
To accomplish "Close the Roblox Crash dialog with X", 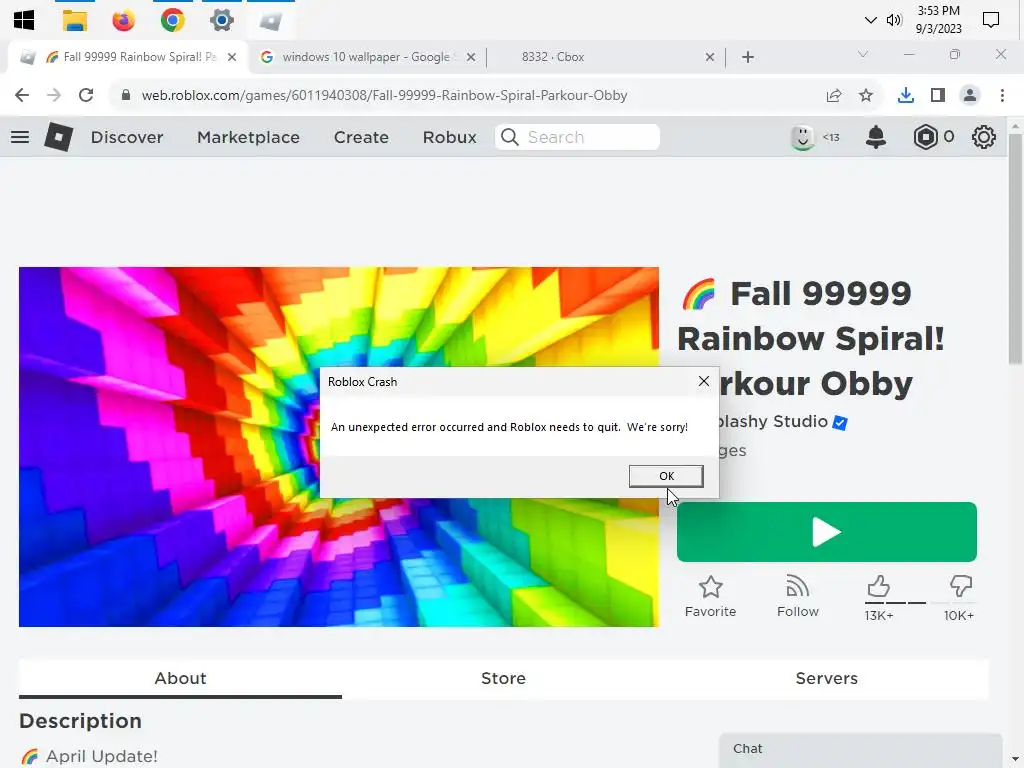I will coord(703,381).
